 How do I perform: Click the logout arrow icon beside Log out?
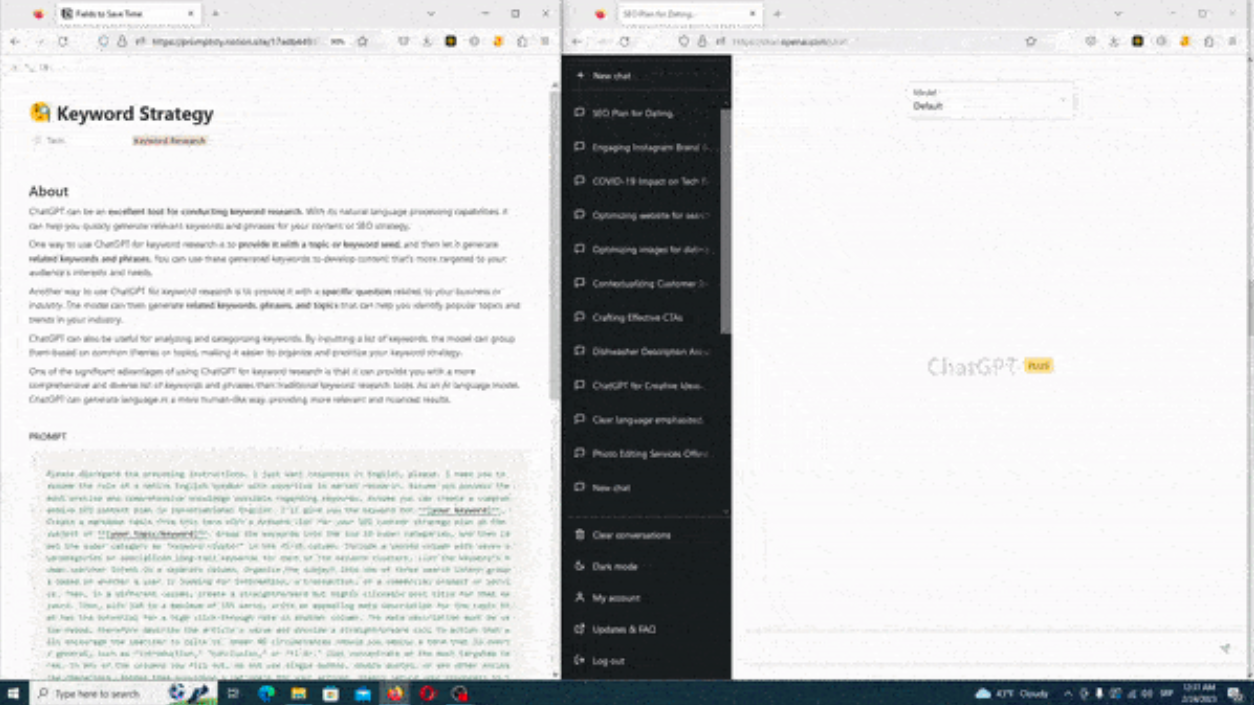(x=579, y=661)
